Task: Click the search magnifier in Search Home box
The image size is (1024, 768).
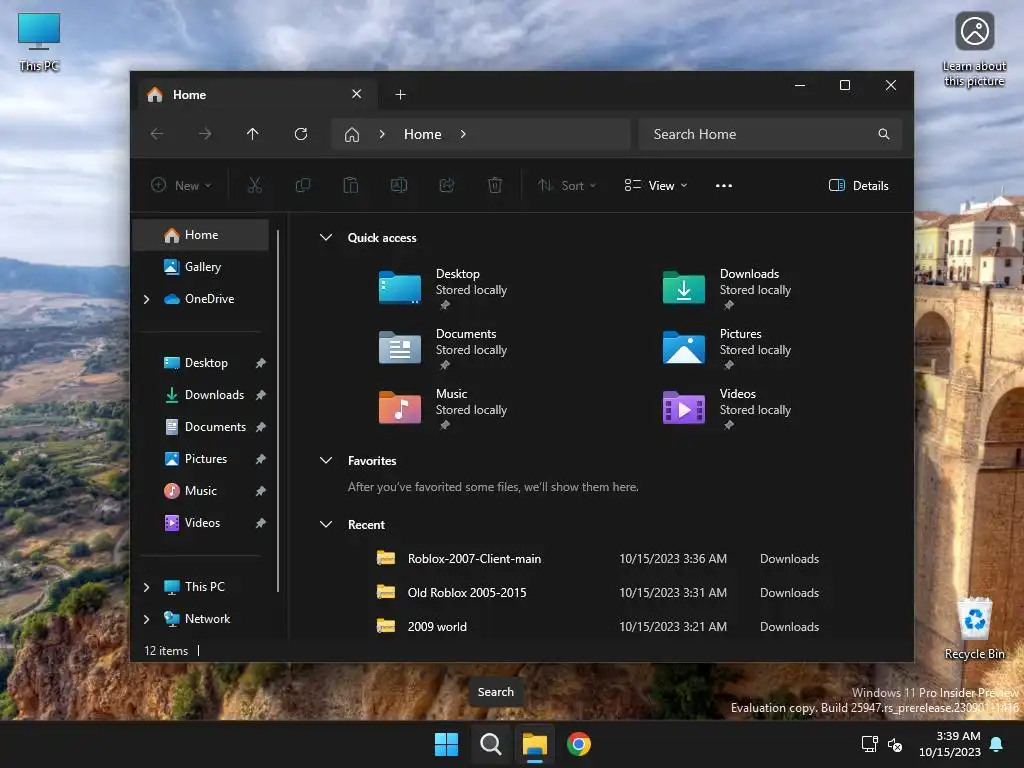Action: (884, 134)
